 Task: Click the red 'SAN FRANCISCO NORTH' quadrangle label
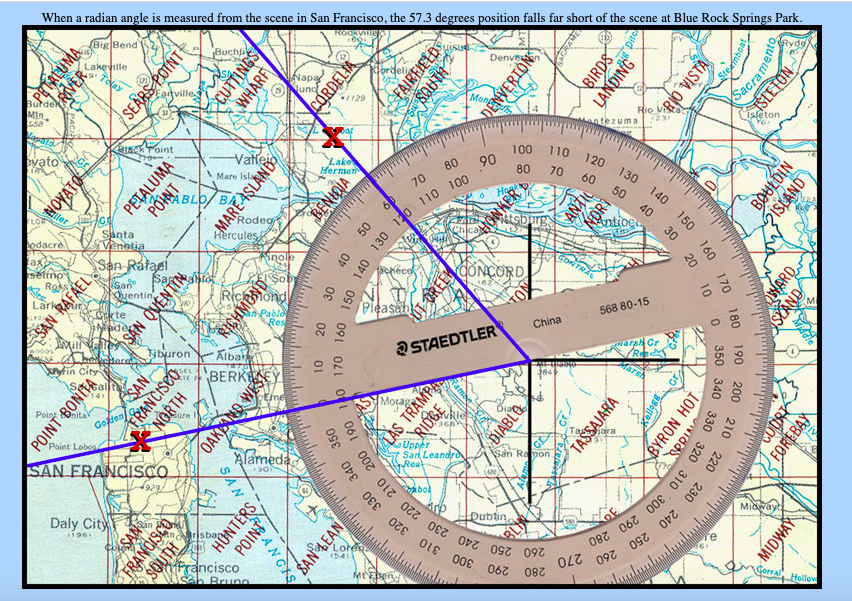(157, 399)
